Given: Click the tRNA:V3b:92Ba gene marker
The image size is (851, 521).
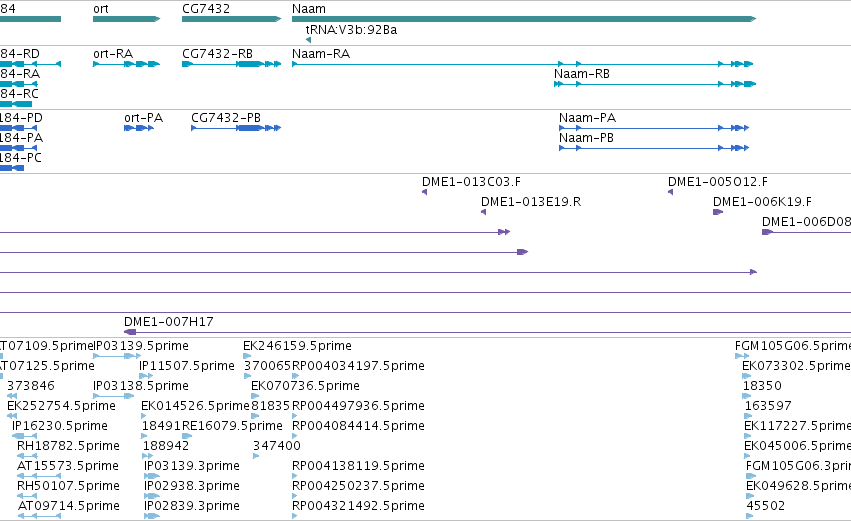Looking at the screenshot, I should click(x=308, y=40).
